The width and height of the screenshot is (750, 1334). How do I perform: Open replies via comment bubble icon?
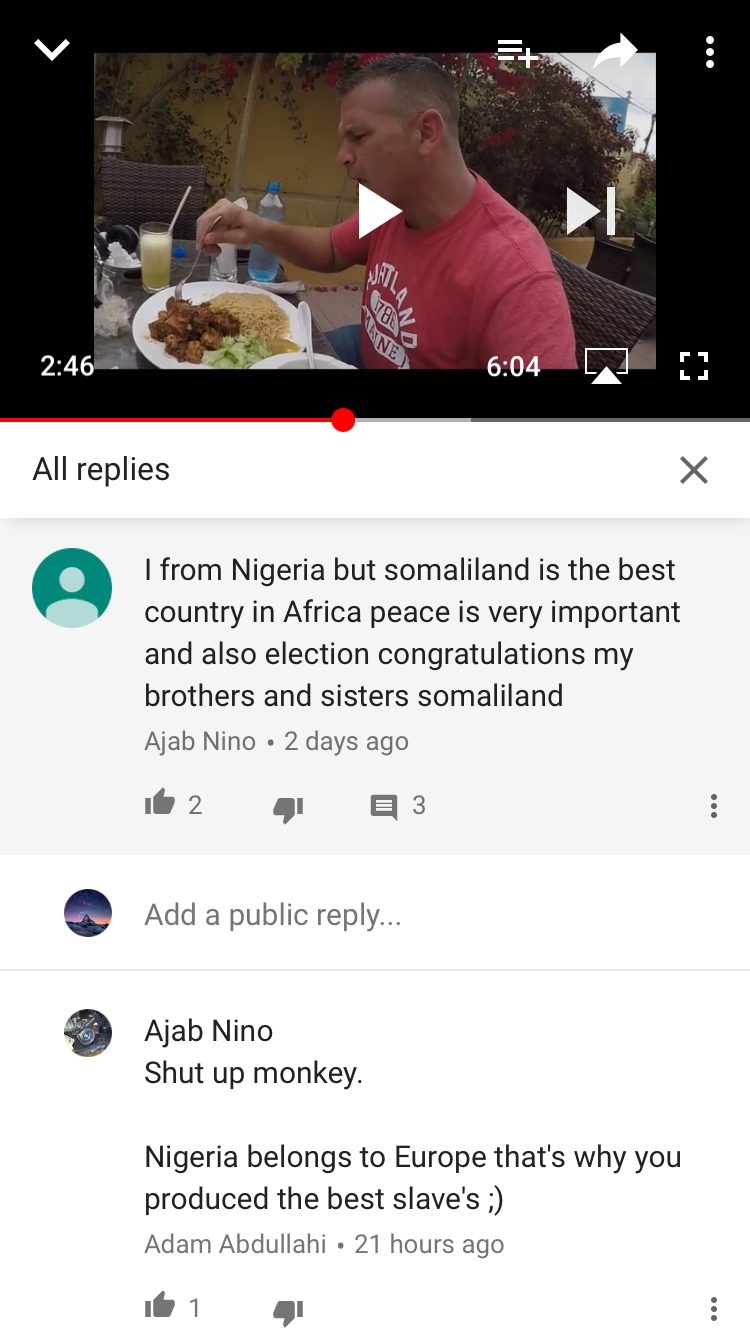(x=384, y=807)
